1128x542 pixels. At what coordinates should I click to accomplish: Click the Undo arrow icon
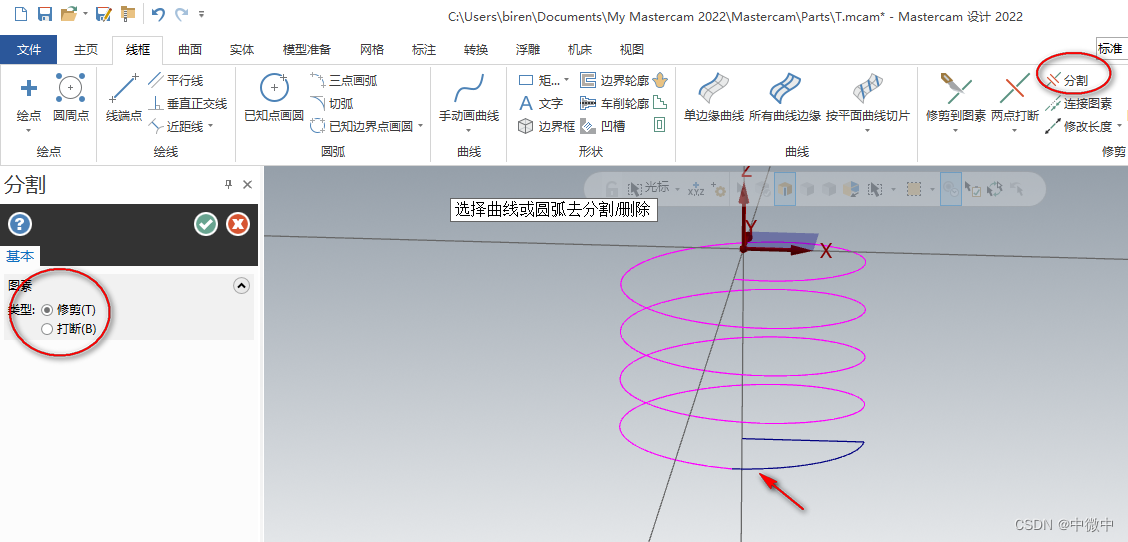(x=158, y=14)
